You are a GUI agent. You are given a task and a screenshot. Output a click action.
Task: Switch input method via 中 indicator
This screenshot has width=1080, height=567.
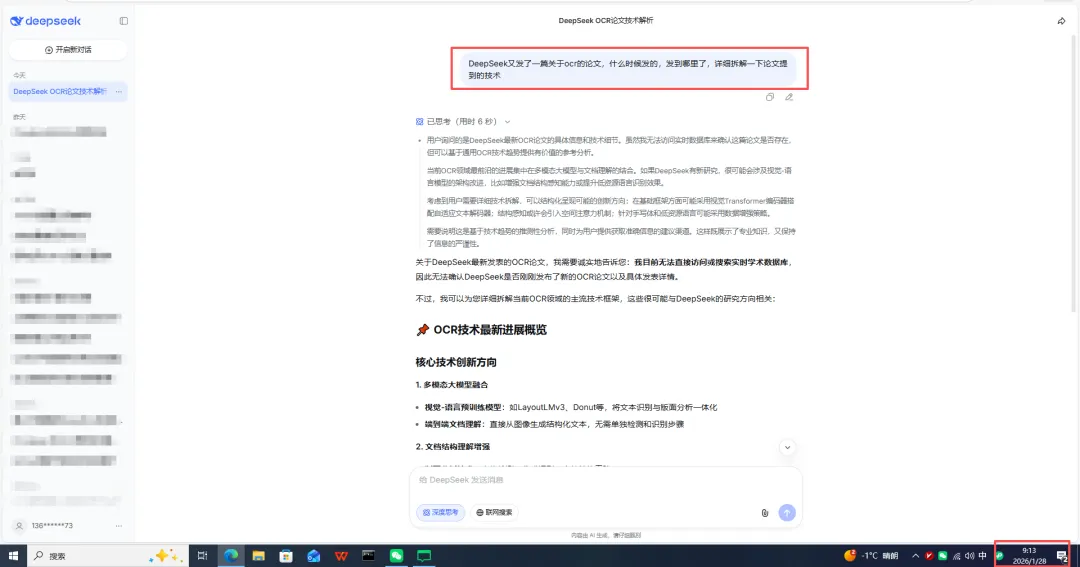pos(982,556)
